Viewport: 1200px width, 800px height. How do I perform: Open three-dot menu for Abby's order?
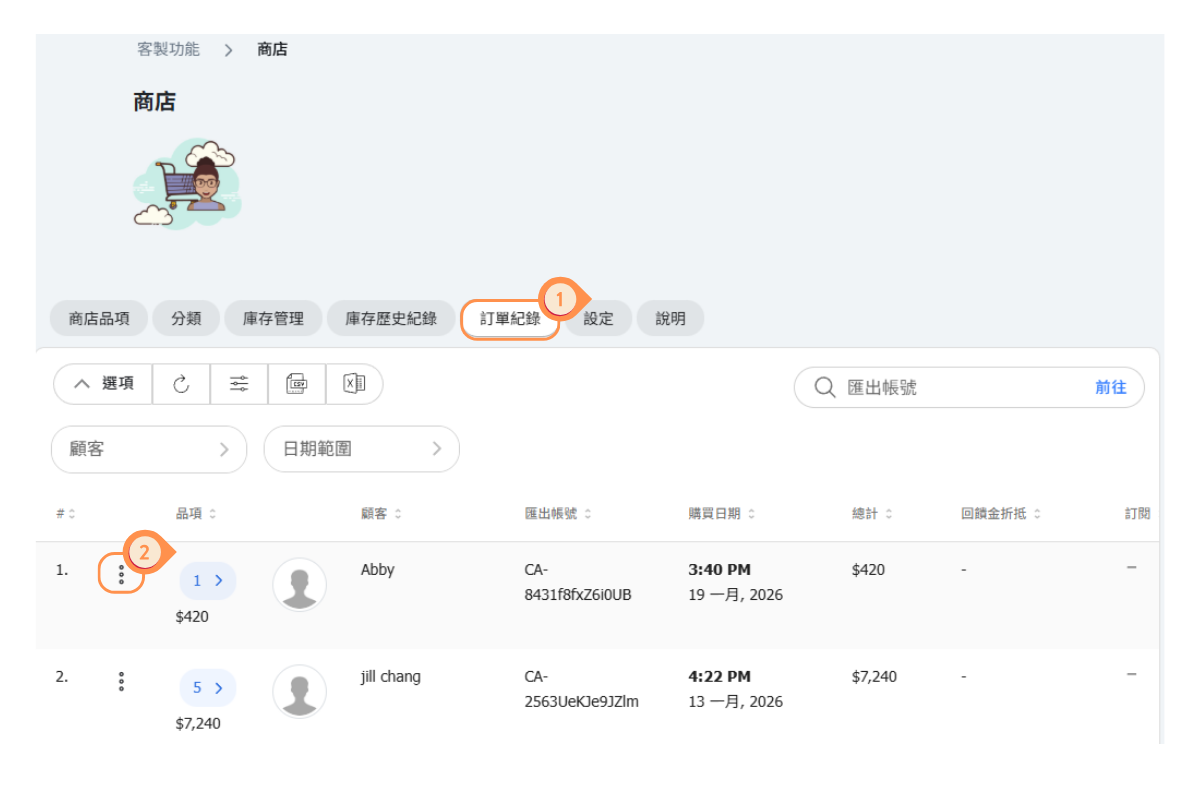(x=121, y=575)
